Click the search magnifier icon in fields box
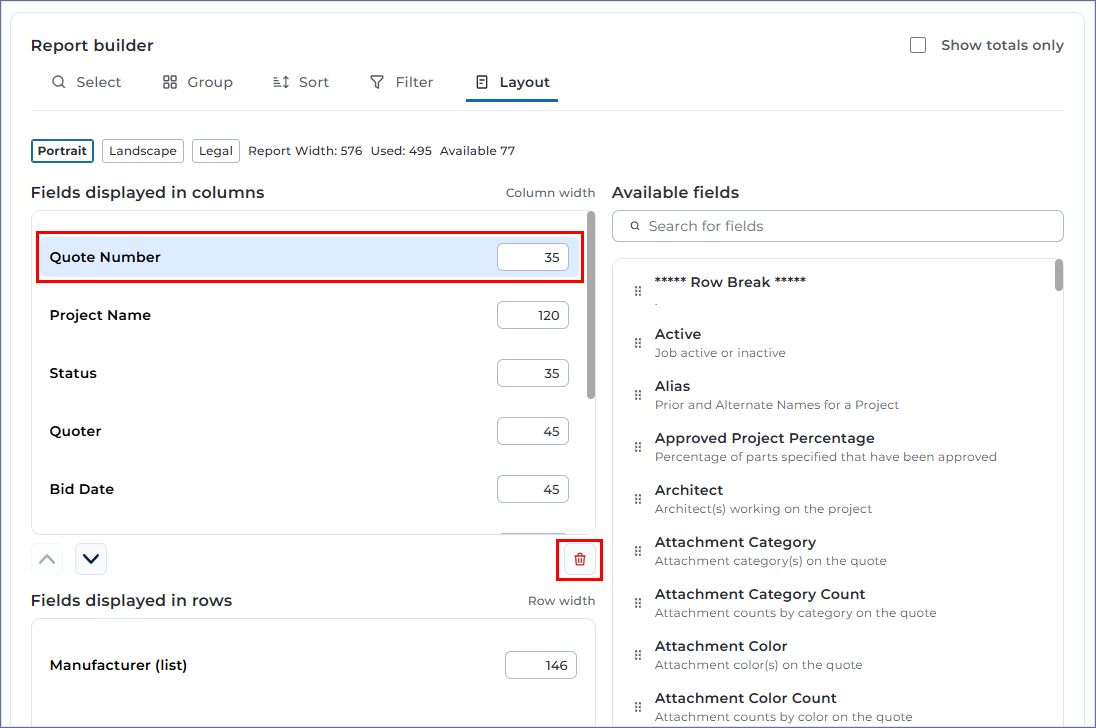Screen dimensions: 1096x728 click(635, 226)
